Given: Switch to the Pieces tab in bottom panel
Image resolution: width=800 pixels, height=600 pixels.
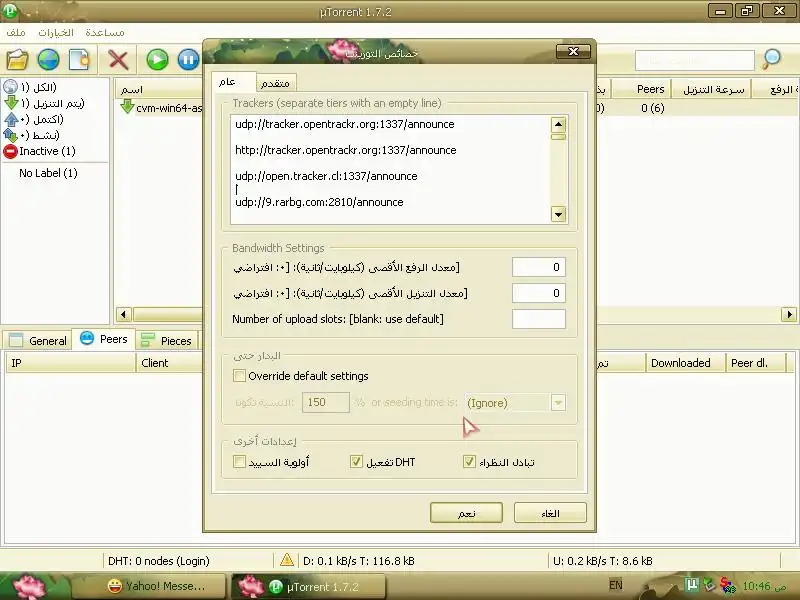Looking at the screenshot, I should coord(166,340).
